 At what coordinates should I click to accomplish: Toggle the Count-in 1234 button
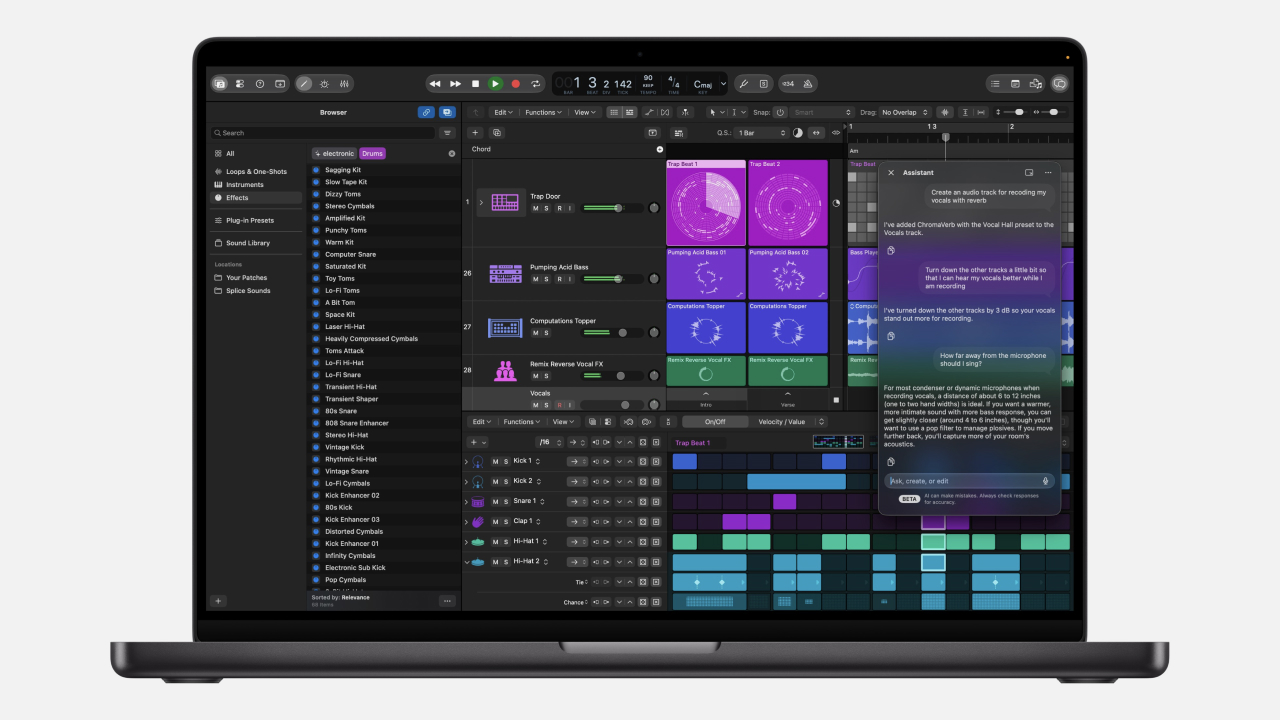tap(788, 84)
